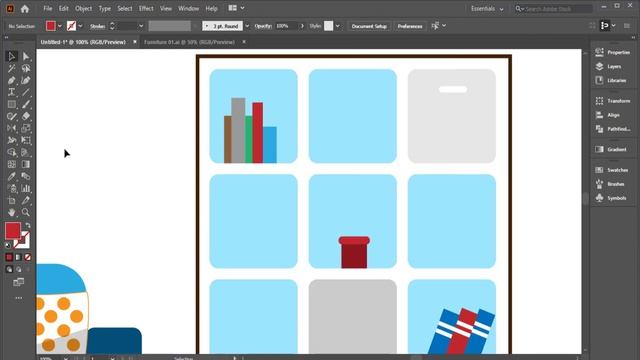
Task: Select the Slice tool
Action: click(26, 200)
